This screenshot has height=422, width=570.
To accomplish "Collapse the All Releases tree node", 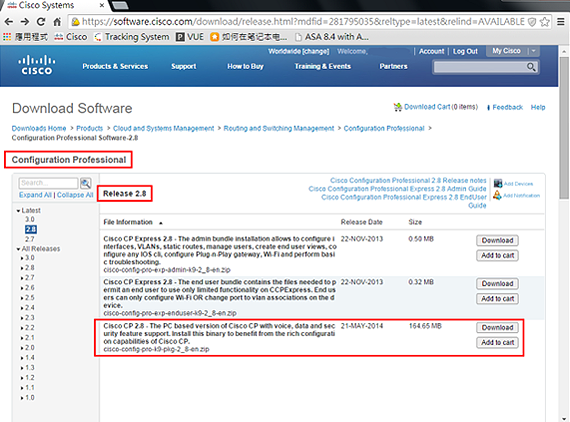I will (x=18, y=249).
